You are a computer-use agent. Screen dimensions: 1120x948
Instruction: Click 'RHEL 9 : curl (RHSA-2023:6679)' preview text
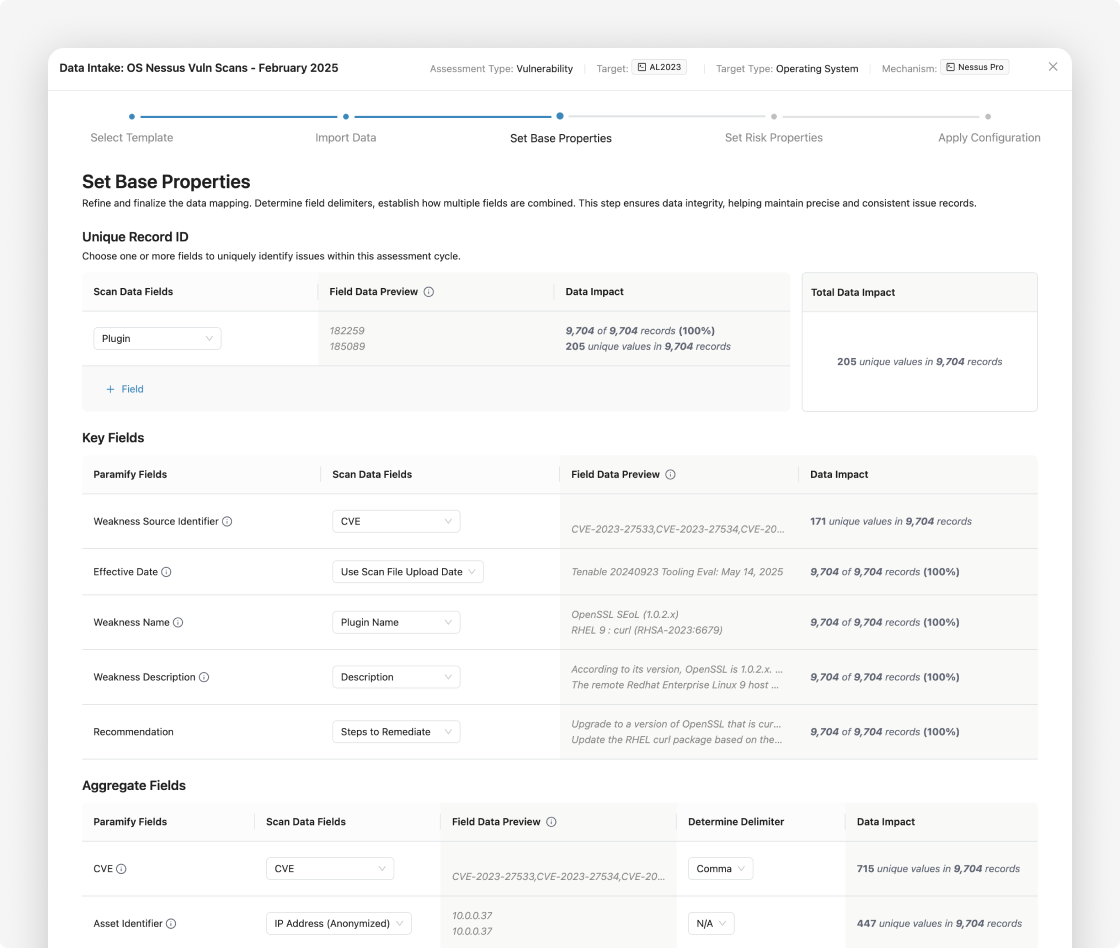coord(647,630)
